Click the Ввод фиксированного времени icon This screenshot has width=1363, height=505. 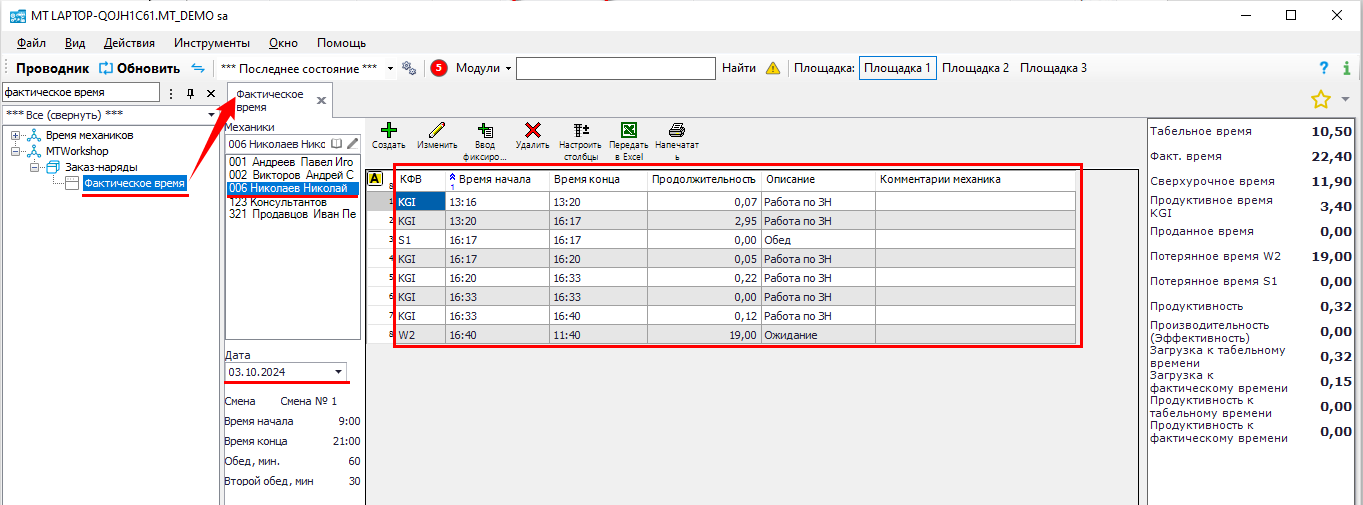pyautogui.click(x=485, y=131)
